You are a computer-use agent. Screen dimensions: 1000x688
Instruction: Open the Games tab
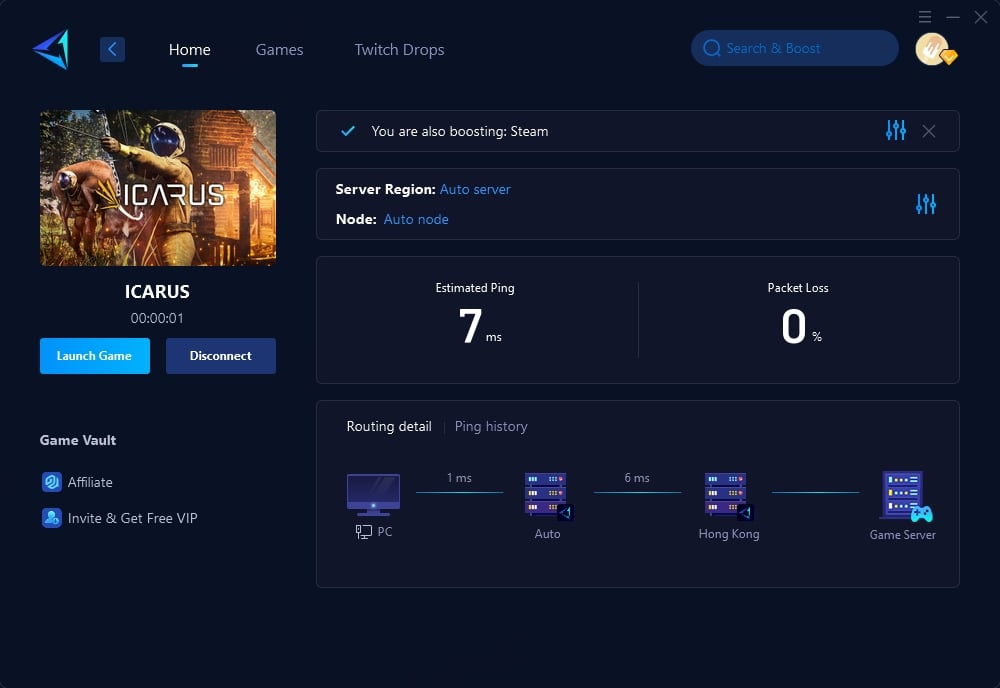tap(279, 50)
